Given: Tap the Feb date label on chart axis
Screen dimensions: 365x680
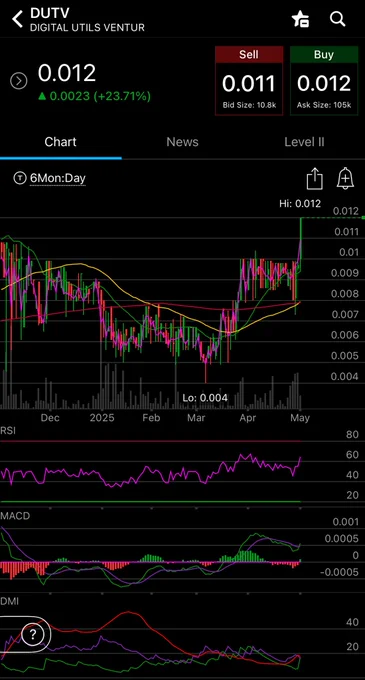Looking at the screenshot, I should click(151, 418).
